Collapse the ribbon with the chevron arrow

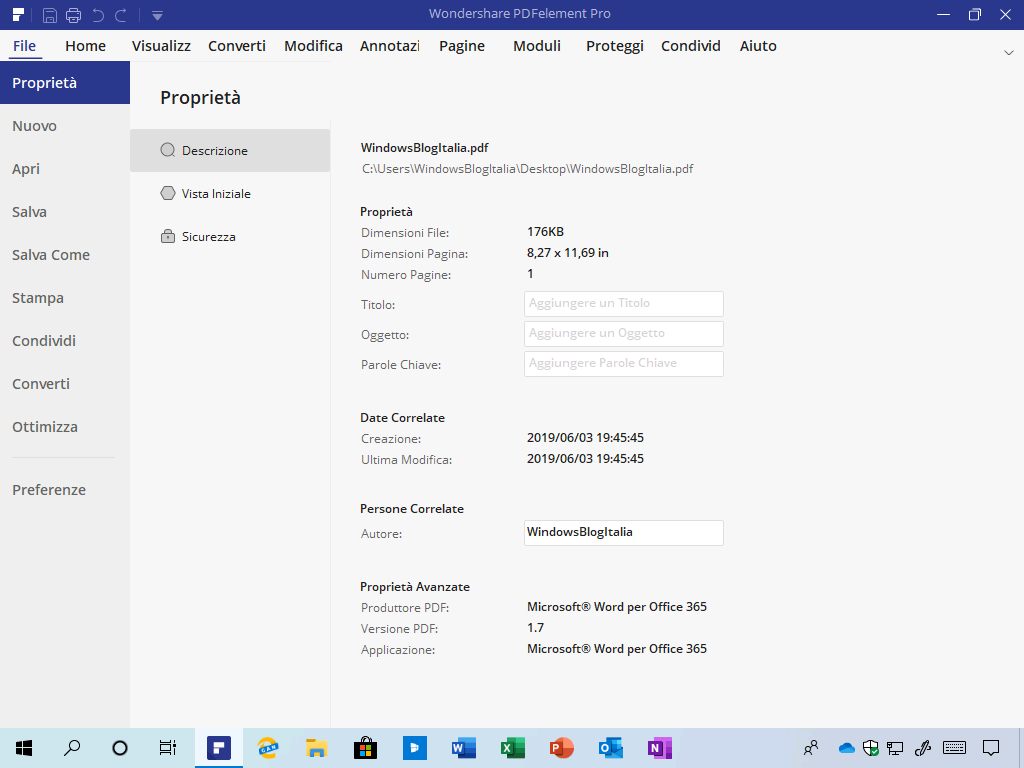(x=1008, y=52)
